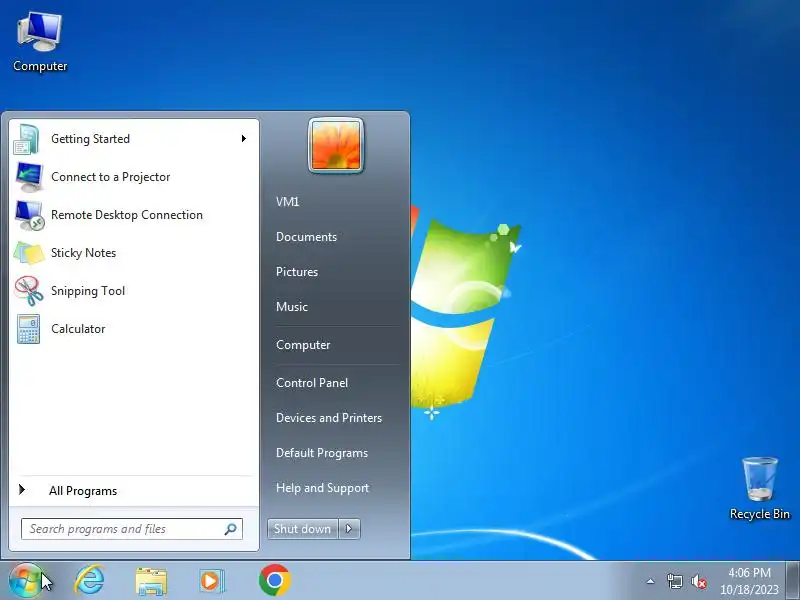The width and height of the screenshot is (800, 600).
Task: Open the clock showing 4:06 PM
Action: [749, 581]
